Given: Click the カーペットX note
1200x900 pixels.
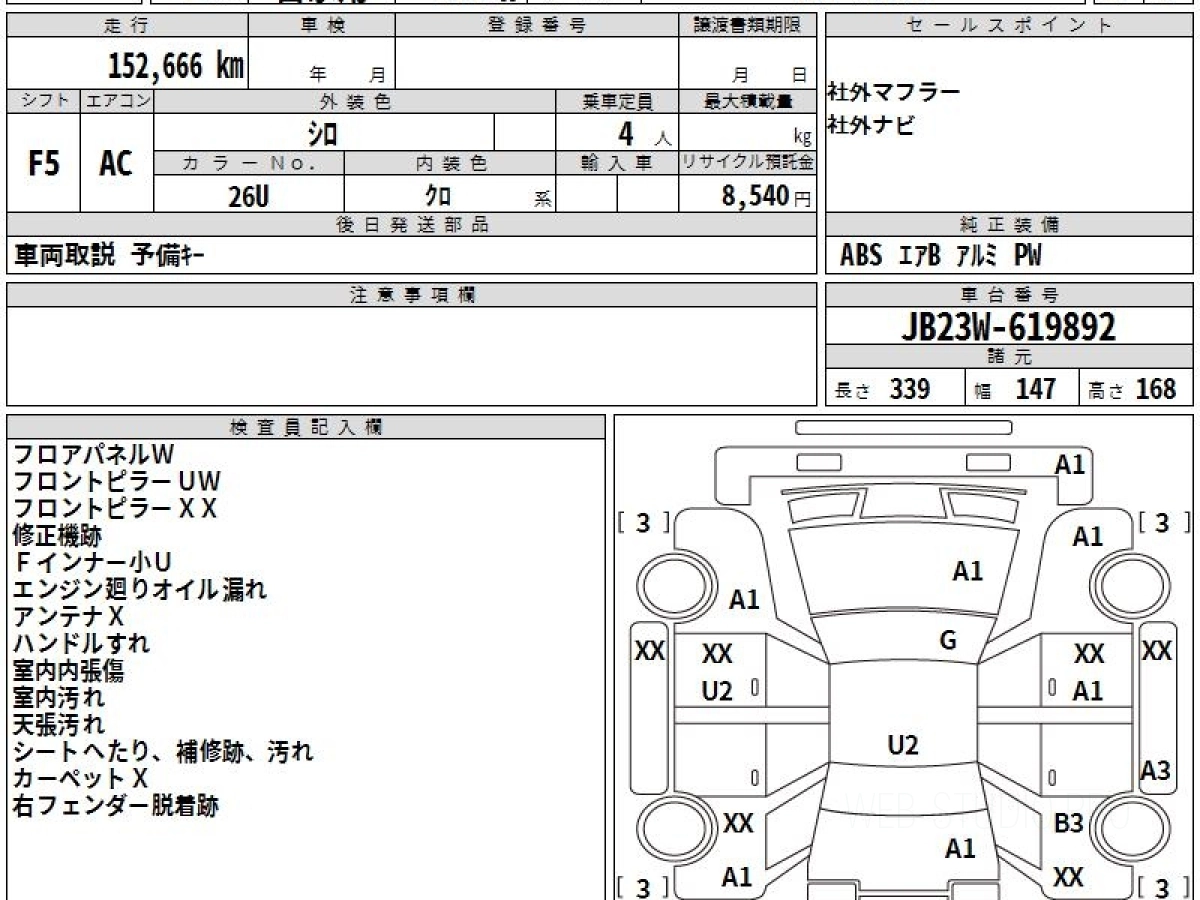Looking at the screenshot, I should point(80,778).
